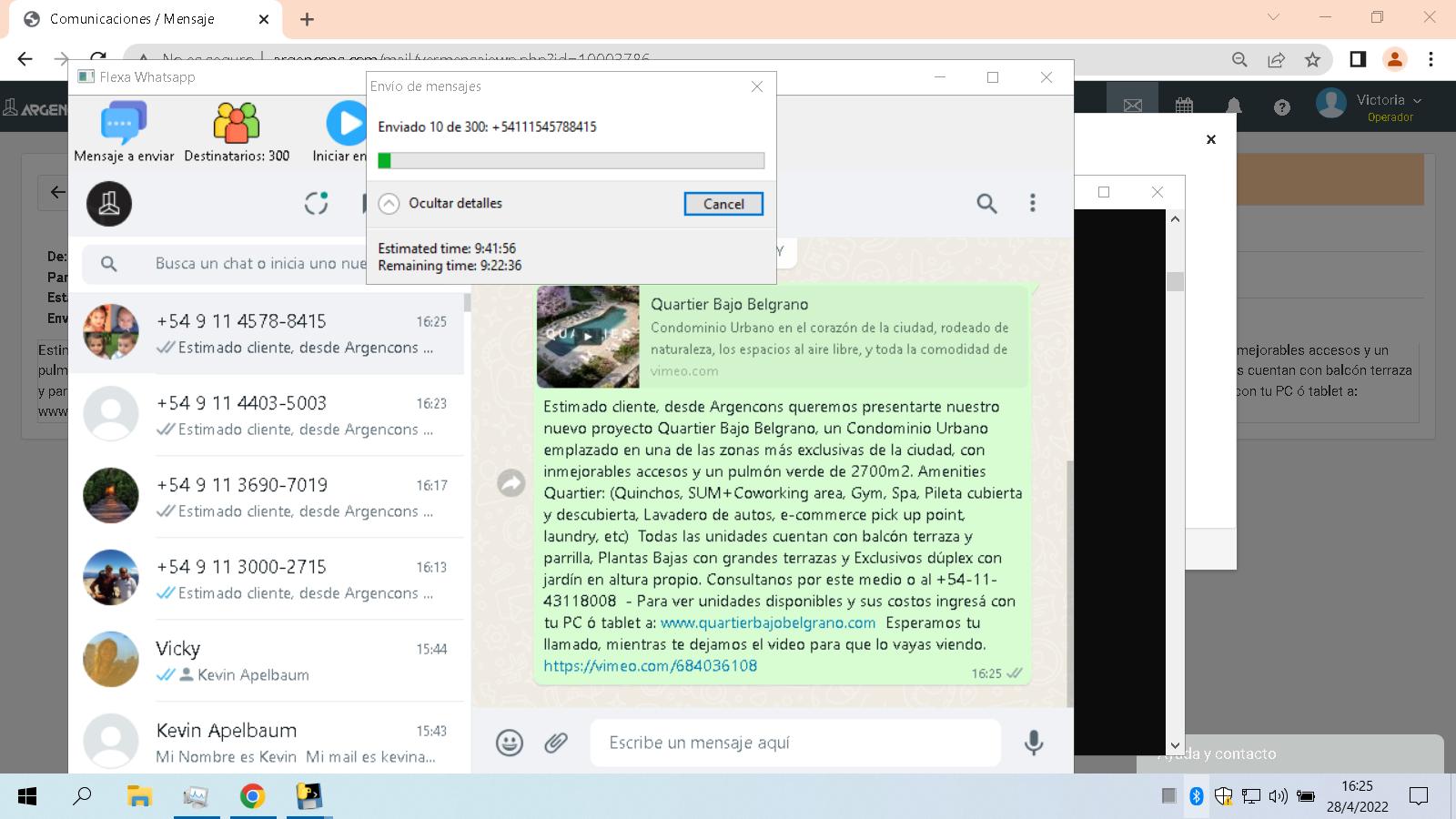This screenshot has width=1456, height=819.
Task: Open Windows taskbar search
Action: pyautogui.click(x=82, y=796)
